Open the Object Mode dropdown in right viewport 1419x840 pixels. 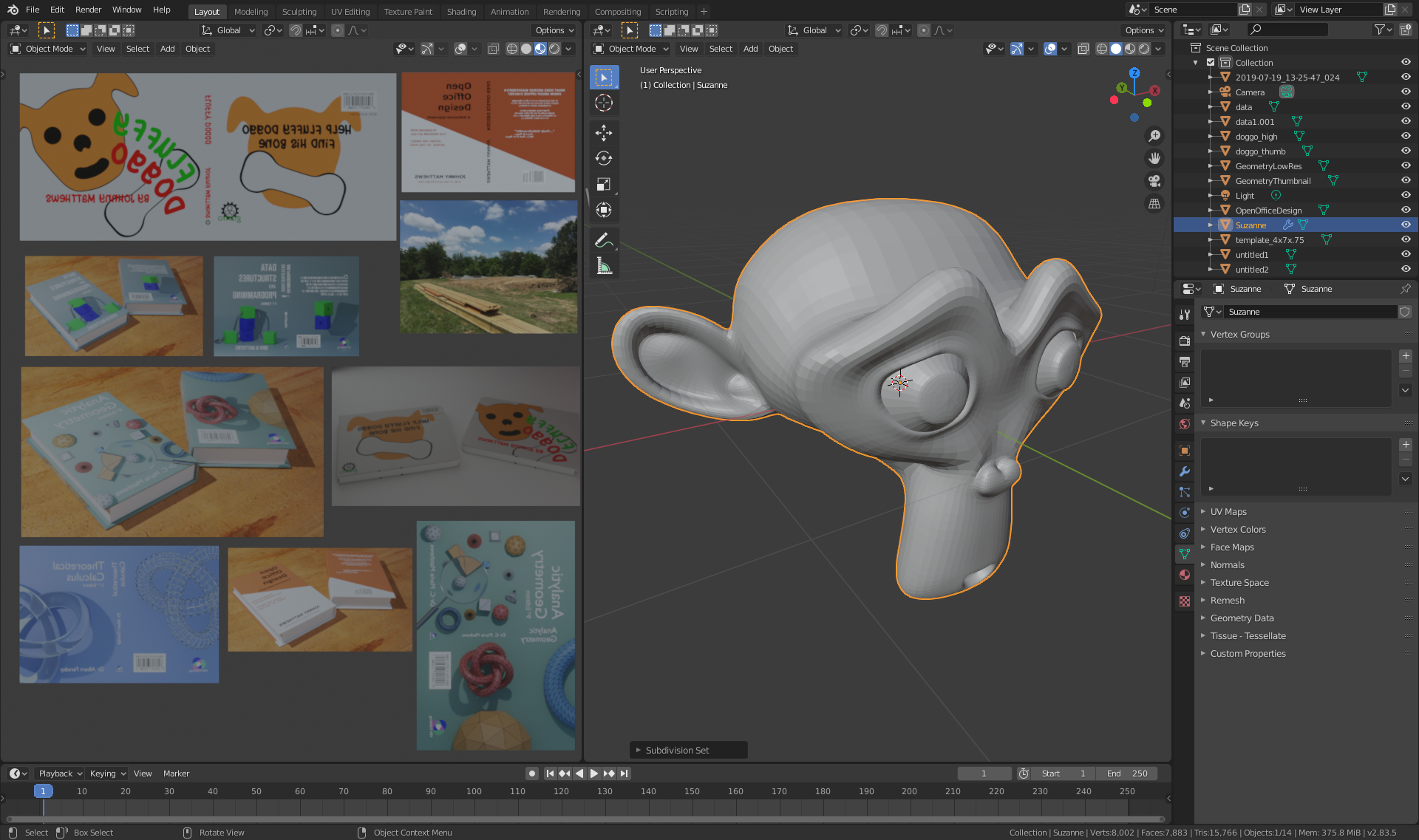point(630,49)
